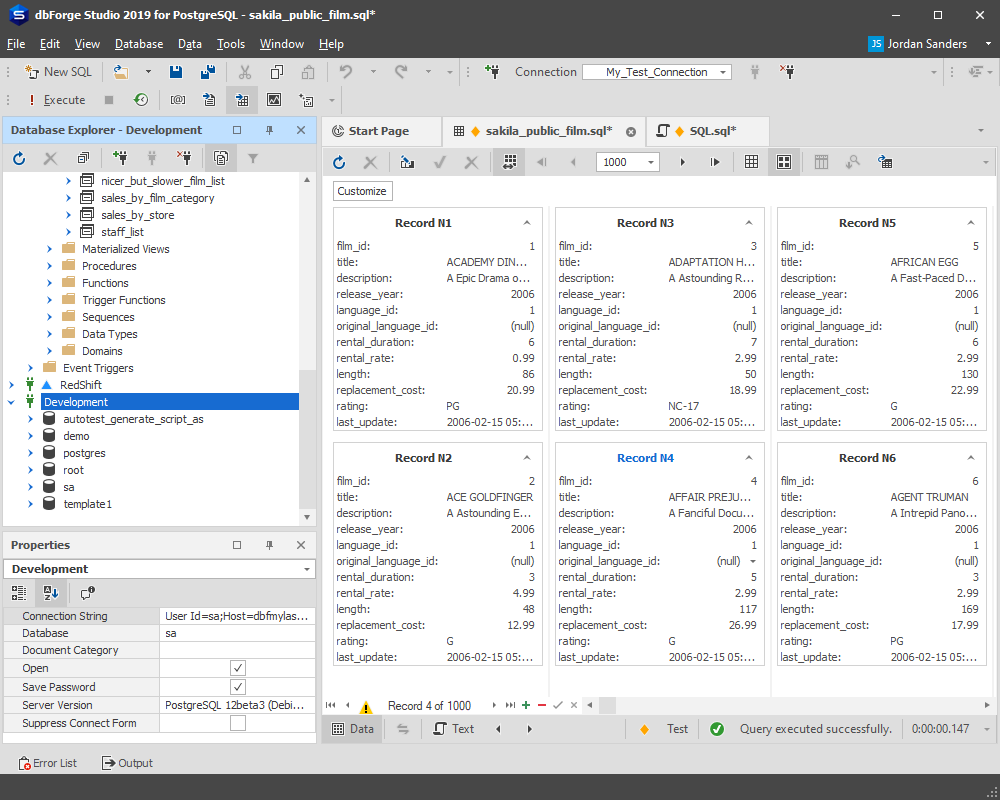Viewport: 1000px width, 800px height.
Task: Switch to card view layout icon
Action: click(784, 162)
